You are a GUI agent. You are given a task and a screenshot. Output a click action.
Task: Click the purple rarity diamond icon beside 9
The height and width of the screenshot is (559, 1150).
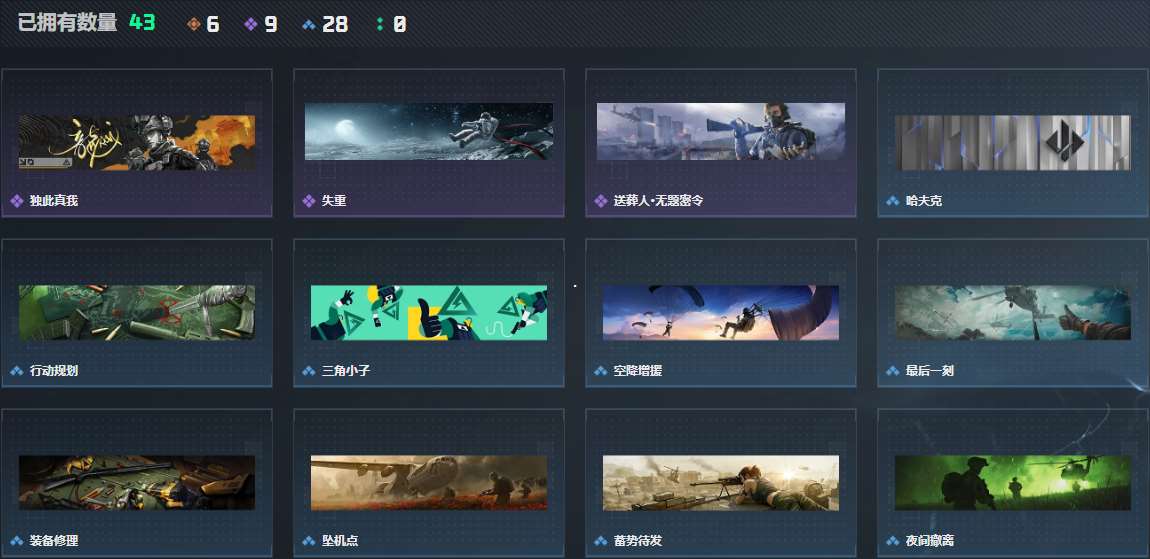(x=251, y=24)
